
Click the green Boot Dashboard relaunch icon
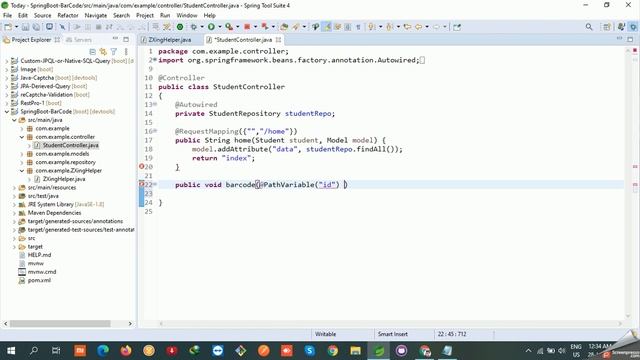180,27
